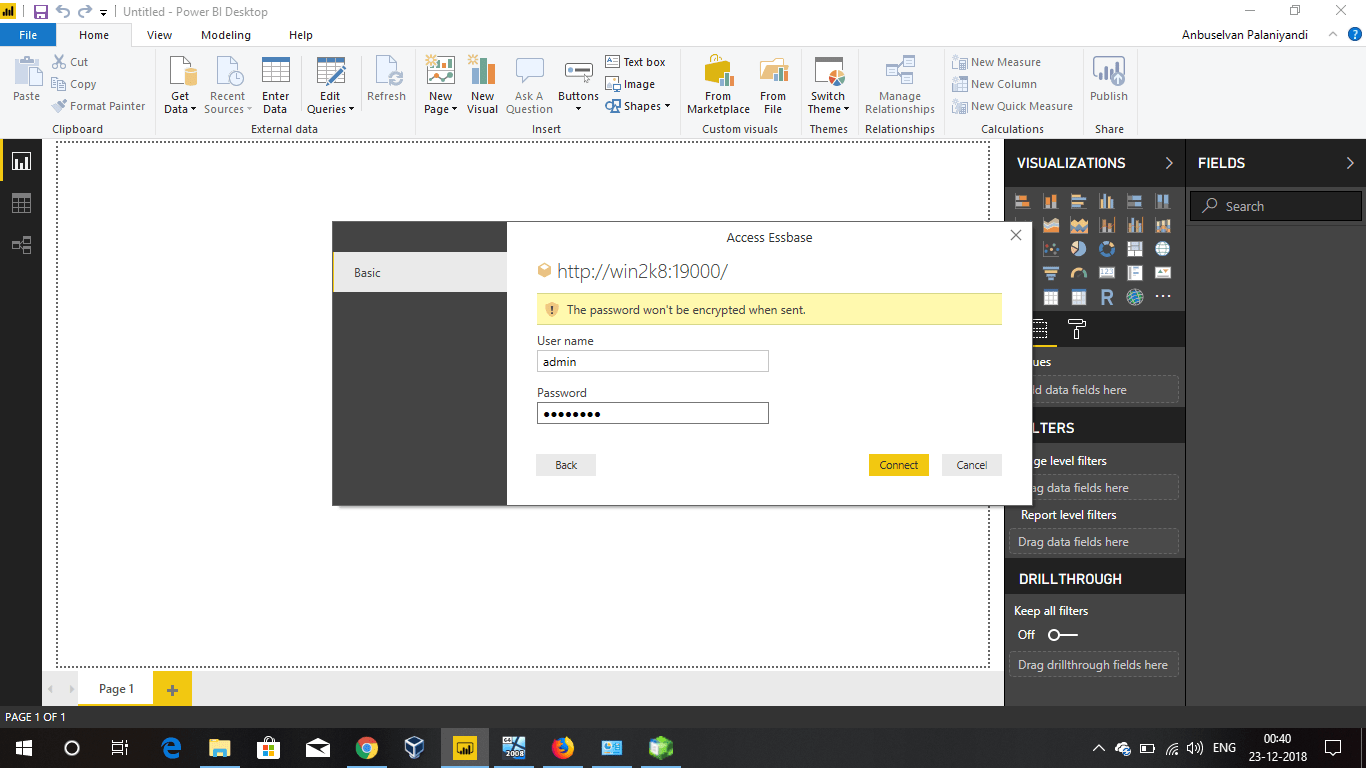Open the Format paint roller pane
Viewport: 1366px width, 768px height.
tap(1077, 329)
